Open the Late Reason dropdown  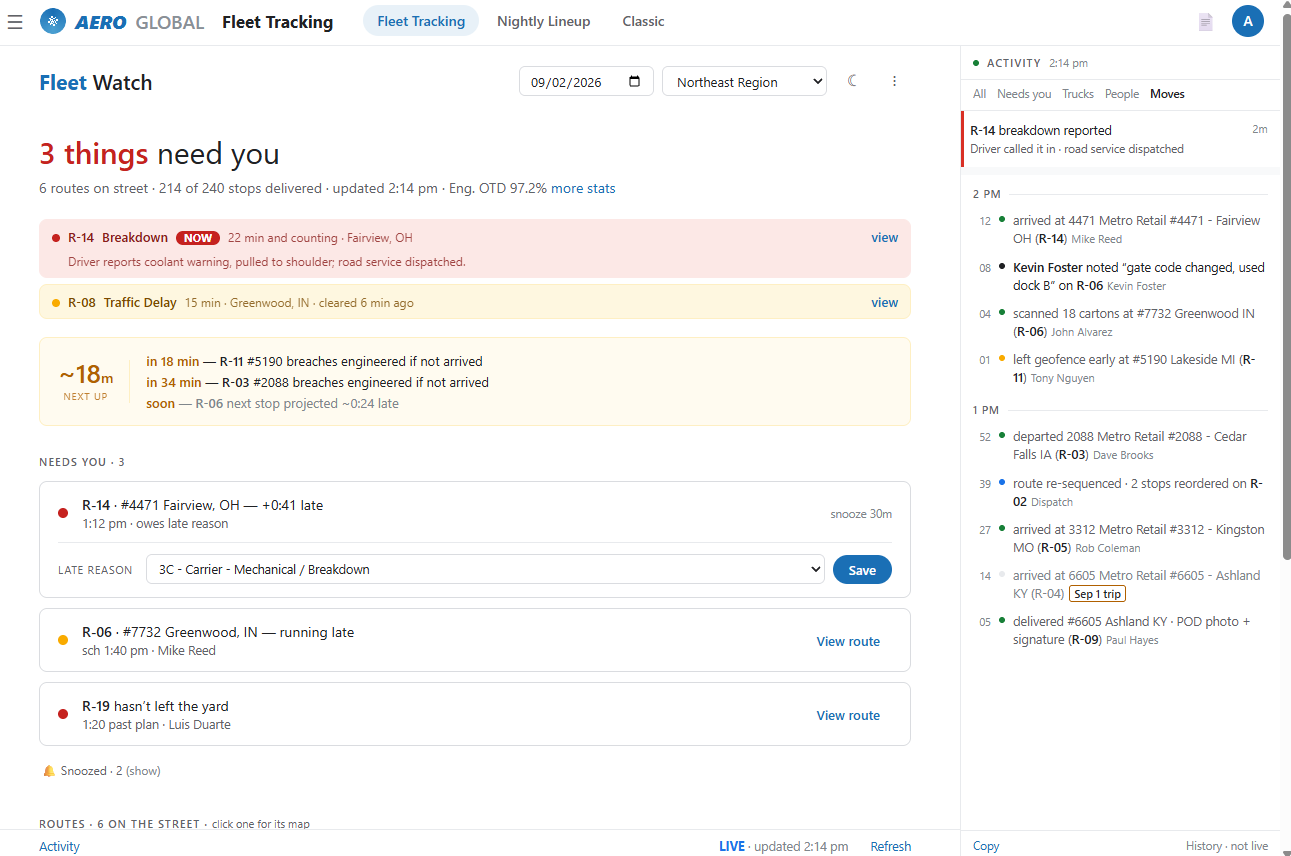485,569
